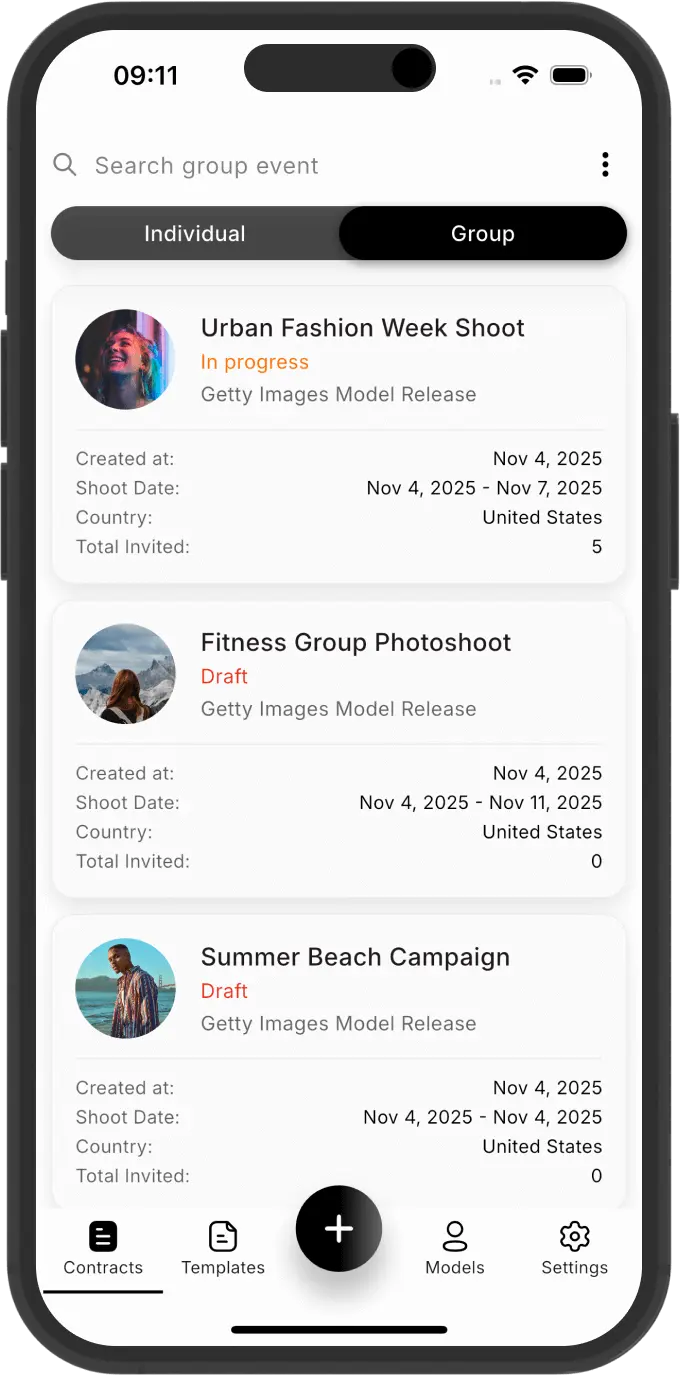
Task: Switch to the Individual contracts view
Action: coord(195,233)
